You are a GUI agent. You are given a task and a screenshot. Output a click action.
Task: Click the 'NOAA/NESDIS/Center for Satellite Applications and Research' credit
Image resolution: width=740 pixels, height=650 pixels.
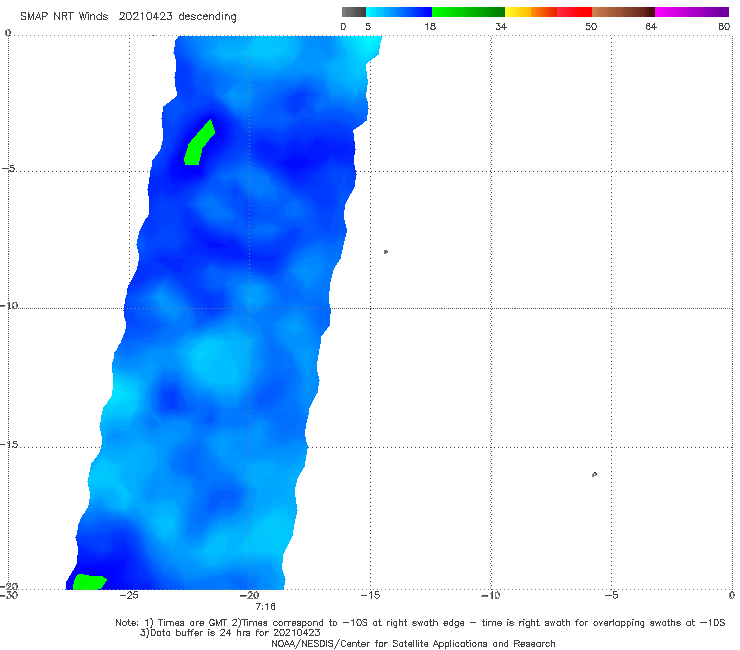(413, 643)
